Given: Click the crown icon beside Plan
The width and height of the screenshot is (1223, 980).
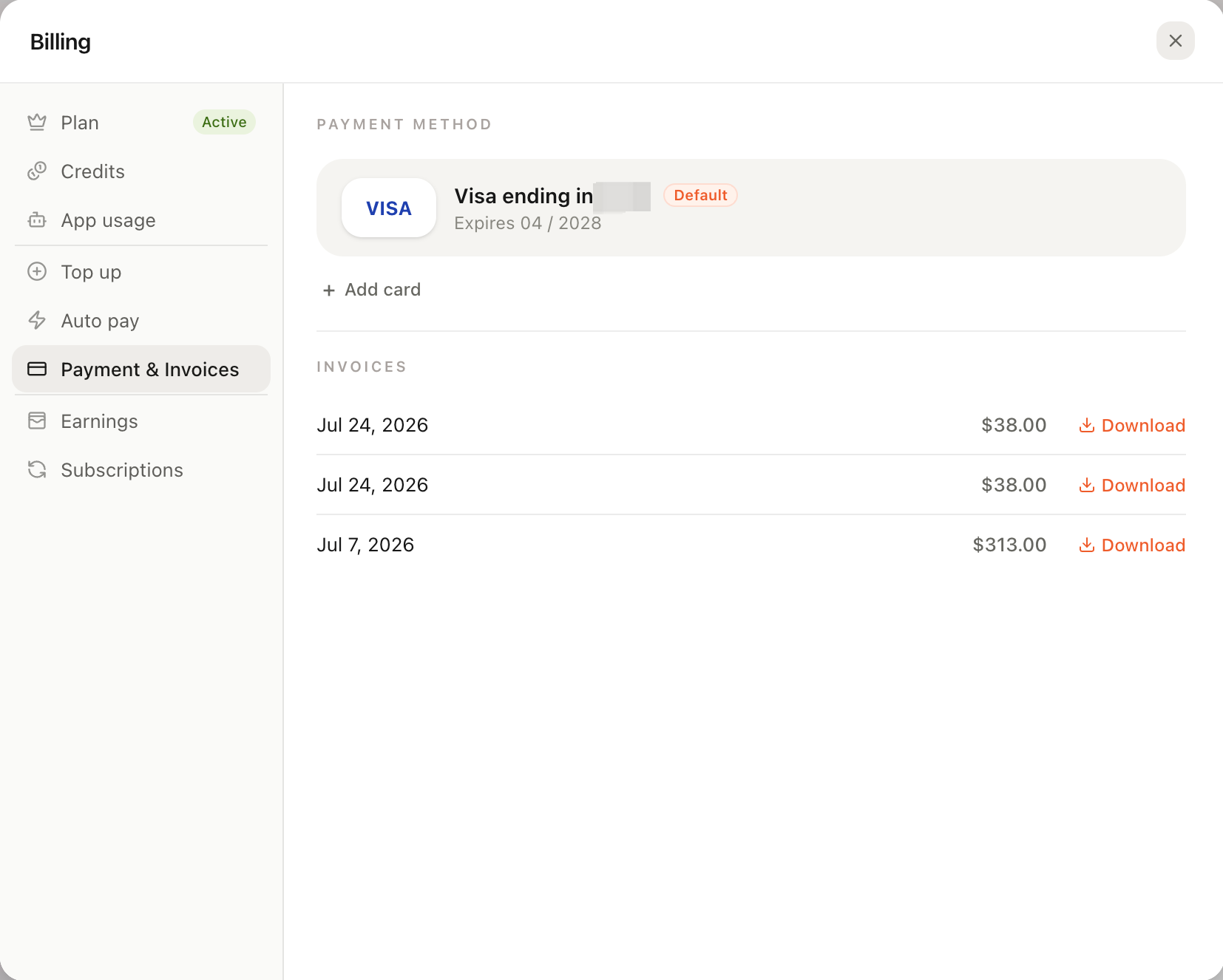Looking at the screenshot, I should 37,123.
